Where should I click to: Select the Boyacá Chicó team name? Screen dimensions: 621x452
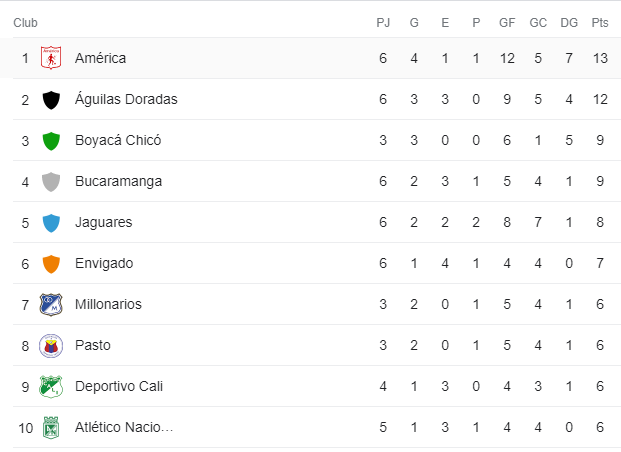coord(118,140)
